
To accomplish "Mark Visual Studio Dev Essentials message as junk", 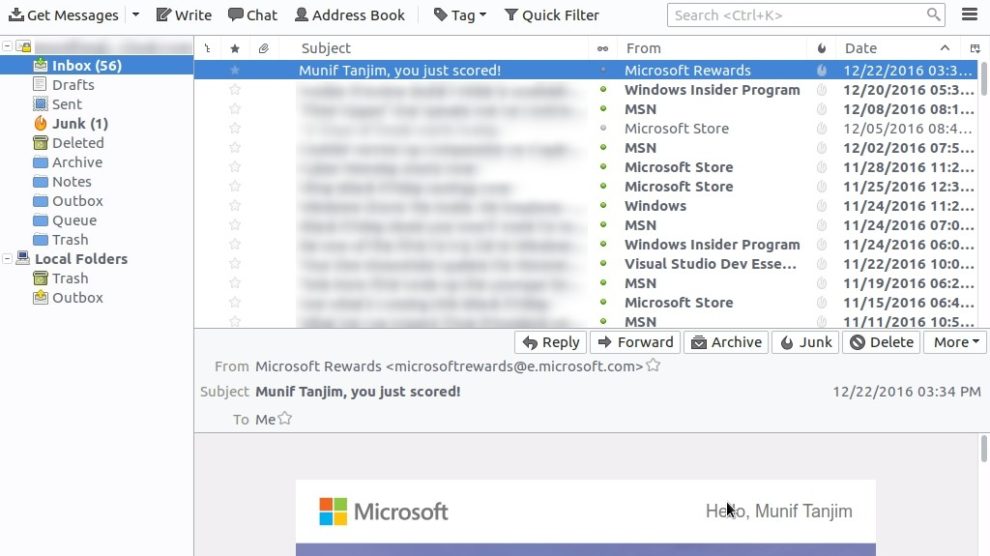I will pos(821,264).
